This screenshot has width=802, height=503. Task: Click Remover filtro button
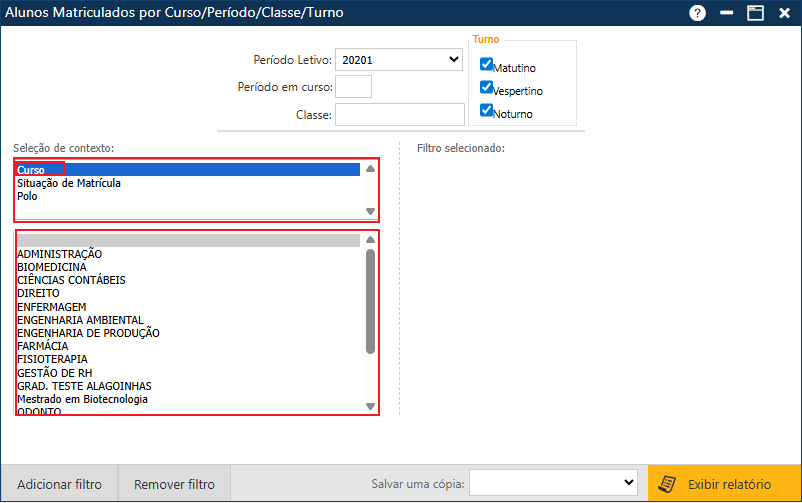(174, 484)
